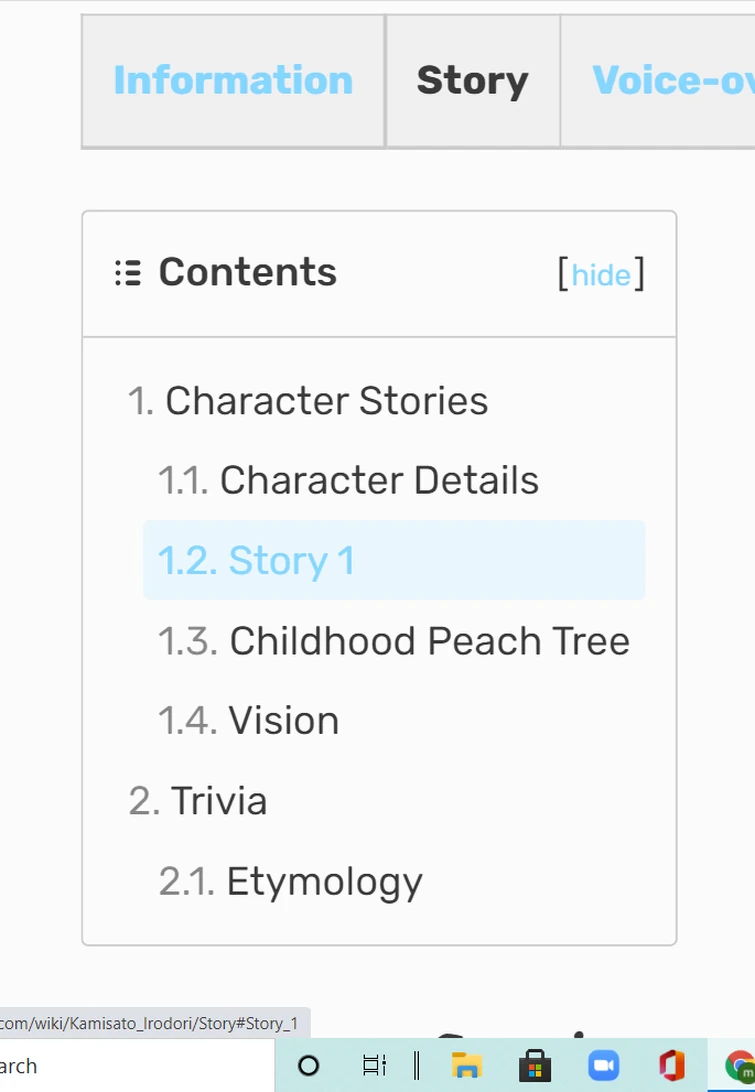Go to the Character Details entry
The width and height of the screenshot is (755, 1092).
(x=379, y=481)
